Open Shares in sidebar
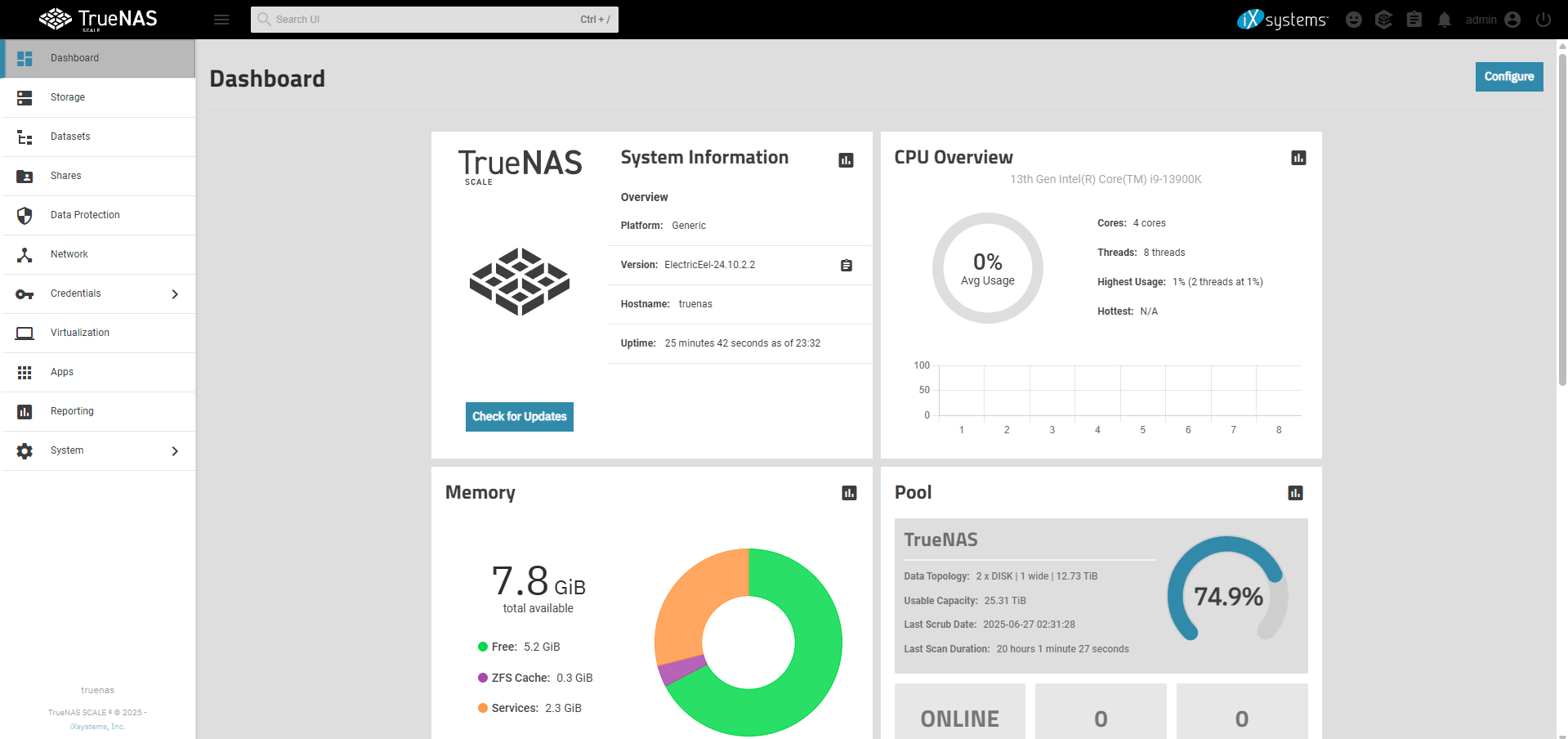Viewport: 1568px width, 739px height. pos(98,176)
